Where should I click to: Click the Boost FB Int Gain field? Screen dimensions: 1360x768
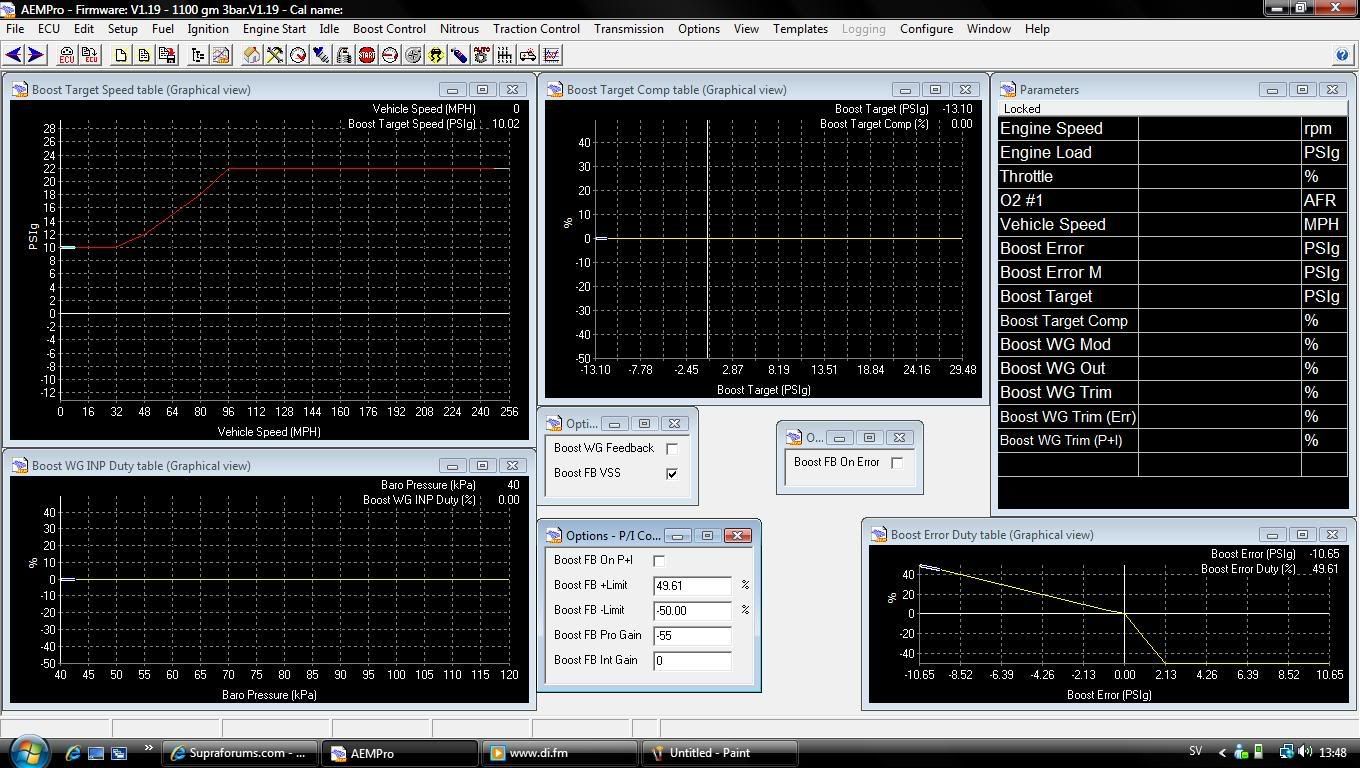[692, 661]
